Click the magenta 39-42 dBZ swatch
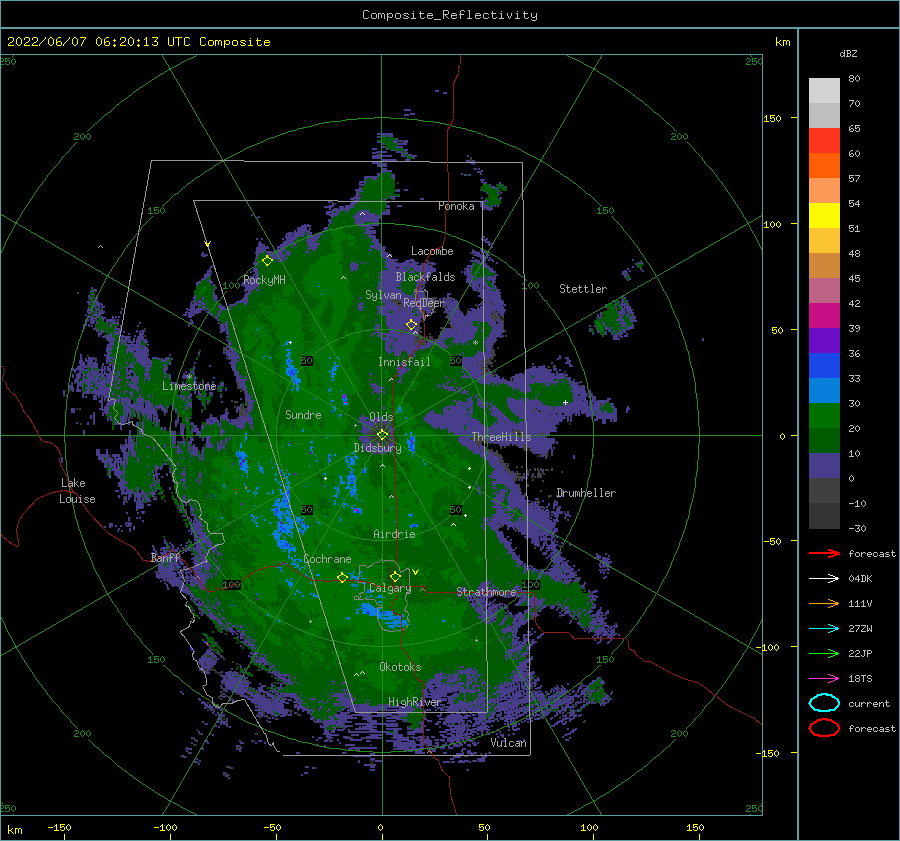The height and width of the screenshot is (841, 900). coord(824,316)
